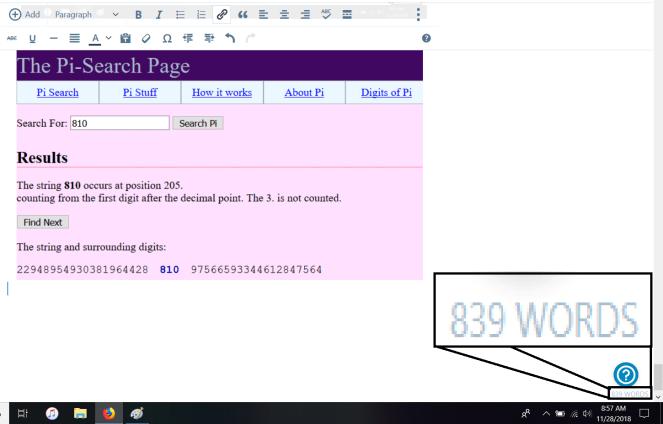Click the Add block button
The height and width of the screenshot is (424, 663).
24,14
